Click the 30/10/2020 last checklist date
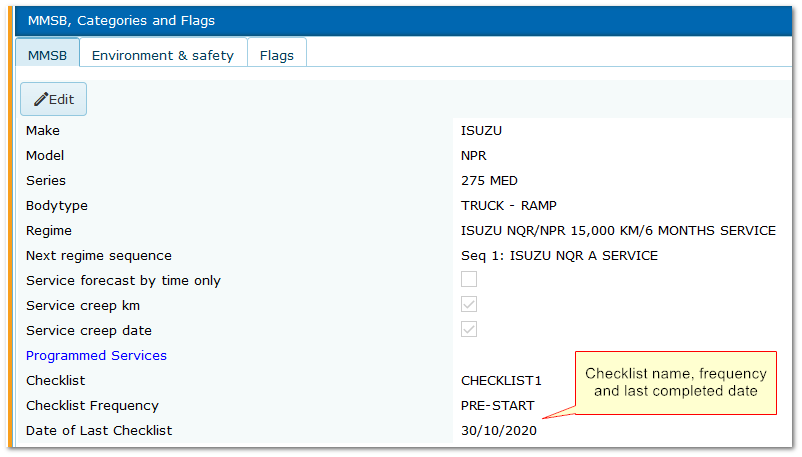802x457 pixels. click(498, 431)
